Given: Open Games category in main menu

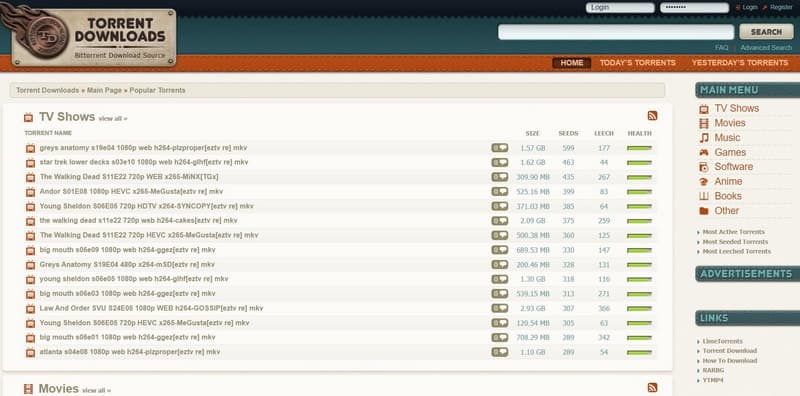Looking at the screenshot, I should click(x=730, y=152).
